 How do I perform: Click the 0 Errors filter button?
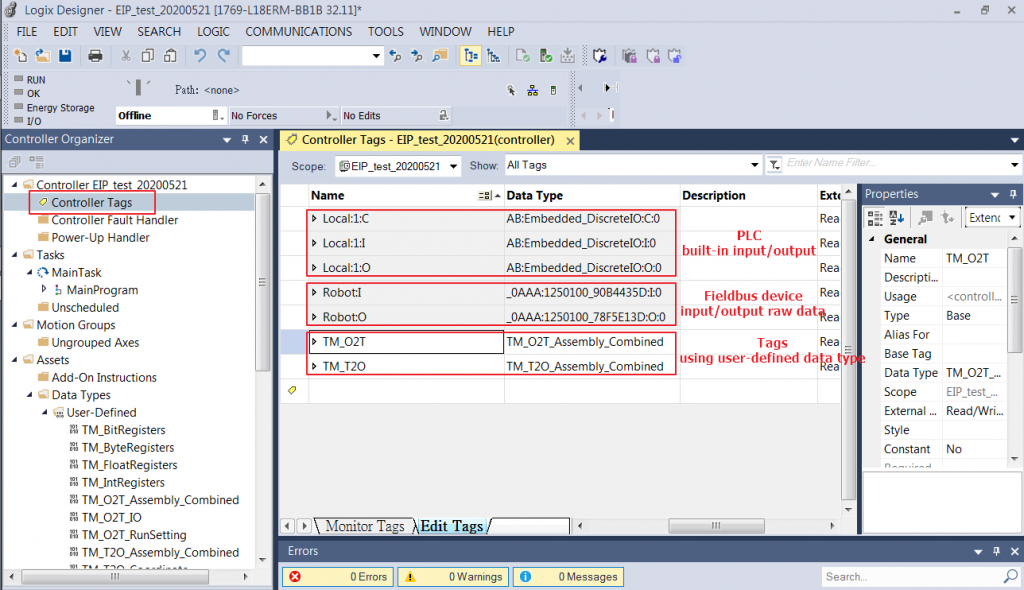click(x=338, y=577)
